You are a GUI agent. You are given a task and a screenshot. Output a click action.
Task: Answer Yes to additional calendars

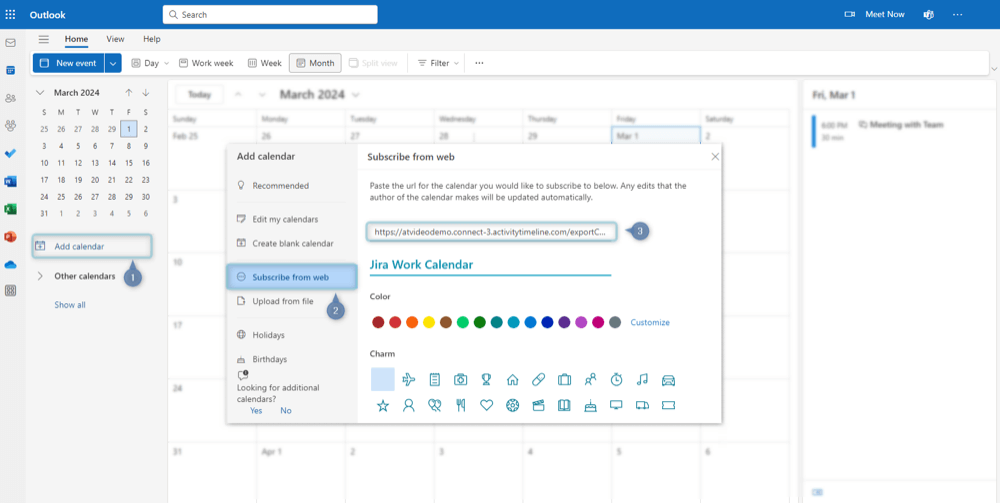click(256, 411)
